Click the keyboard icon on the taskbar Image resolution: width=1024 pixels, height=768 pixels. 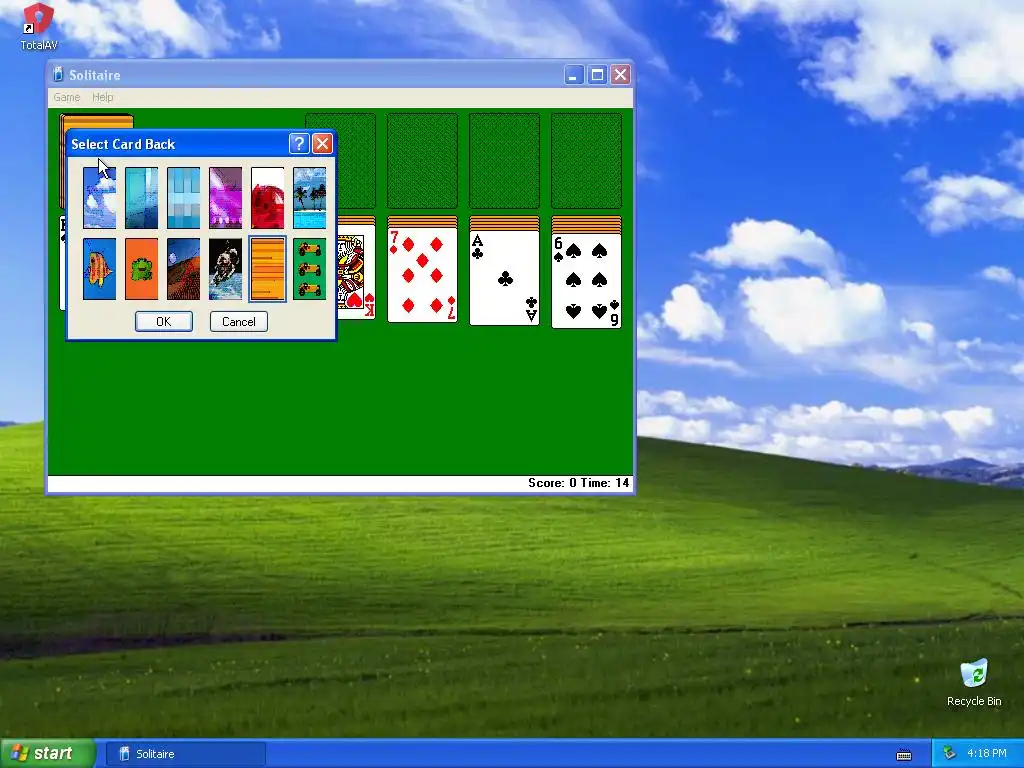(x=904, y=755)
